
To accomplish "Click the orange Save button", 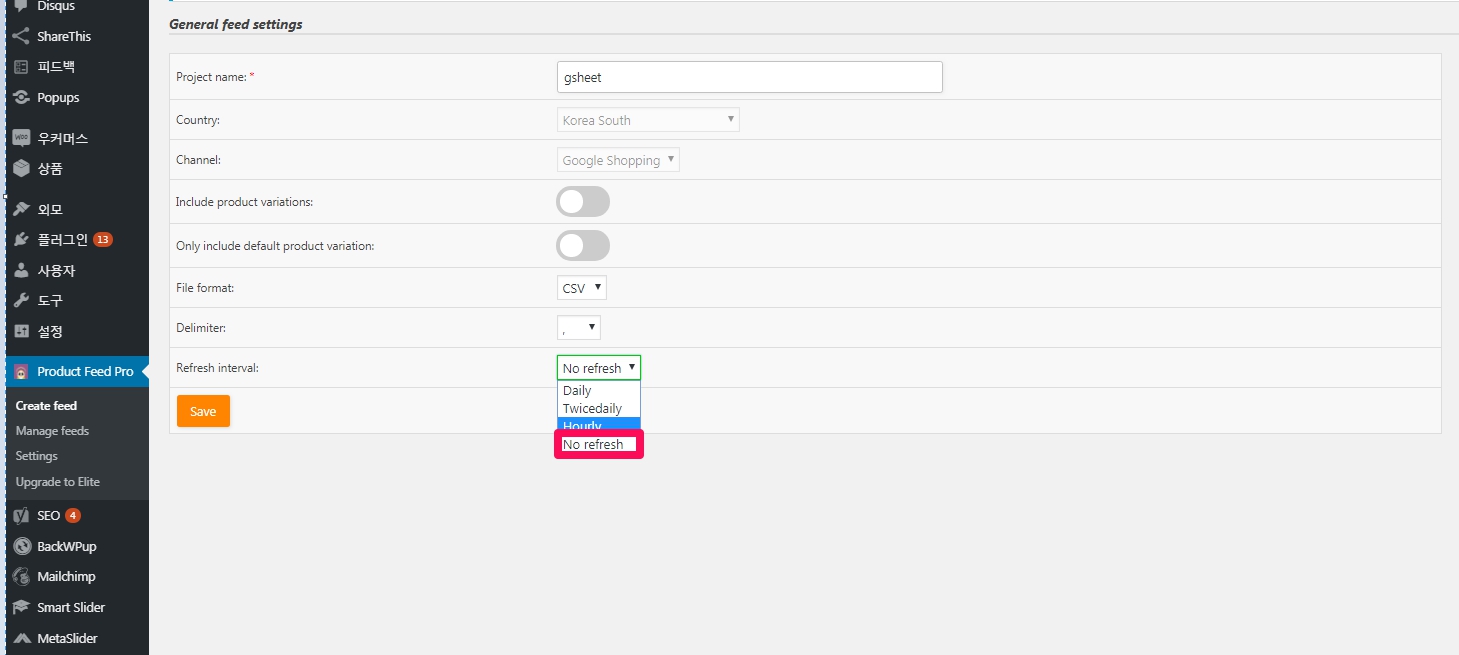I will pos(203,411).
